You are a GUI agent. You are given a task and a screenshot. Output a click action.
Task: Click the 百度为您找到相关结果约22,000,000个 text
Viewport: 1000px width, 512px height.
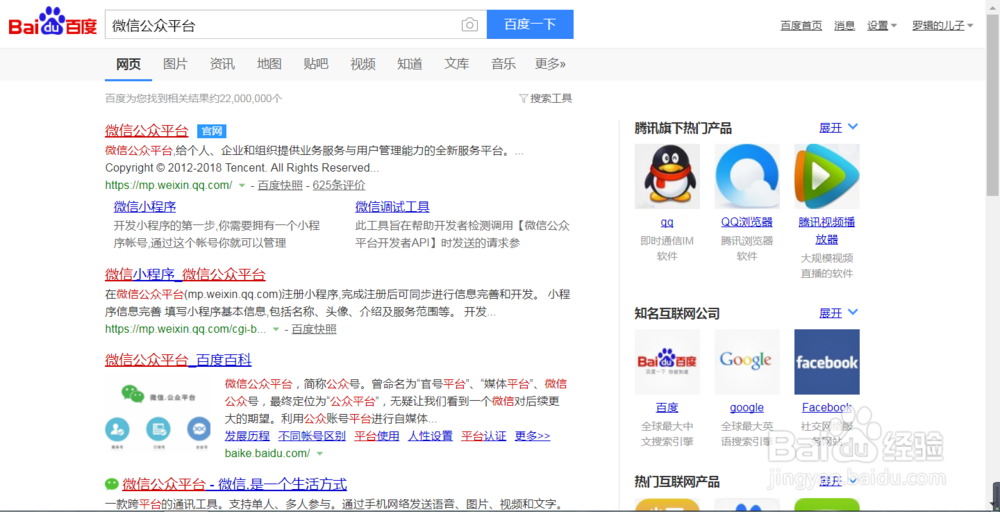click(x=194, y=99)
